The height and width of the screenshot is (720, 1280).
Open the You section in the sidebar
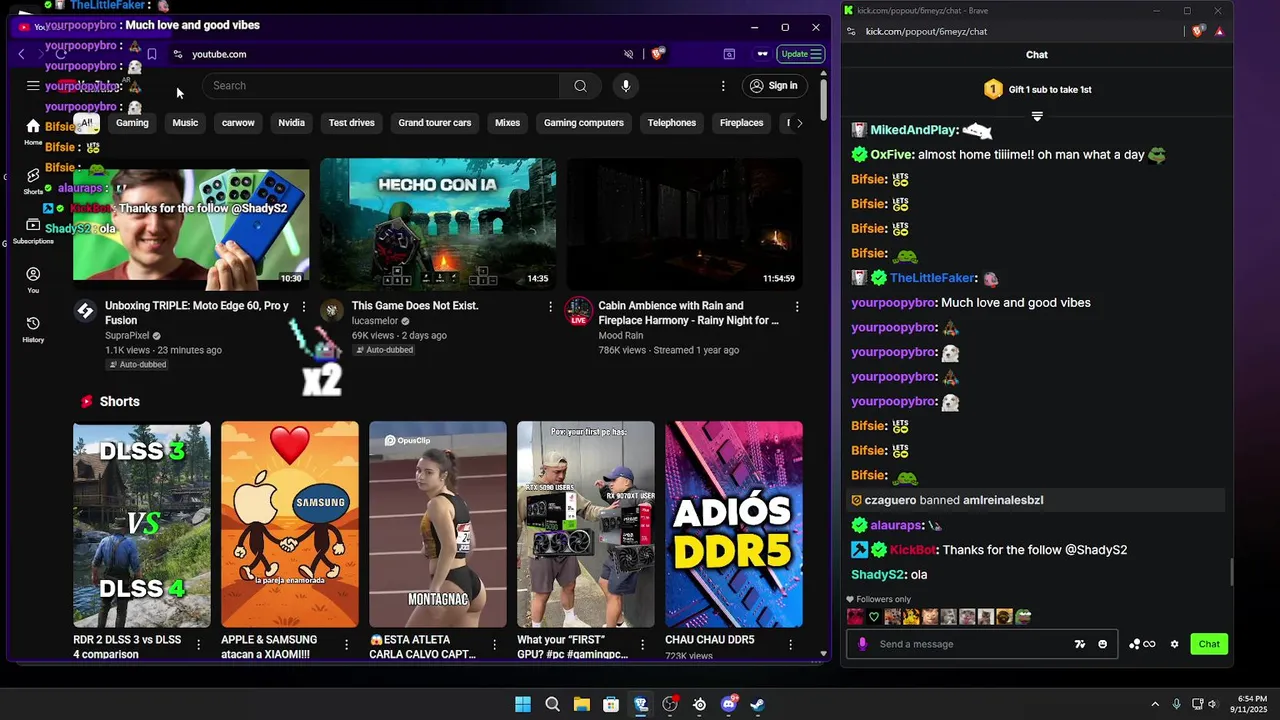[33, 280]
